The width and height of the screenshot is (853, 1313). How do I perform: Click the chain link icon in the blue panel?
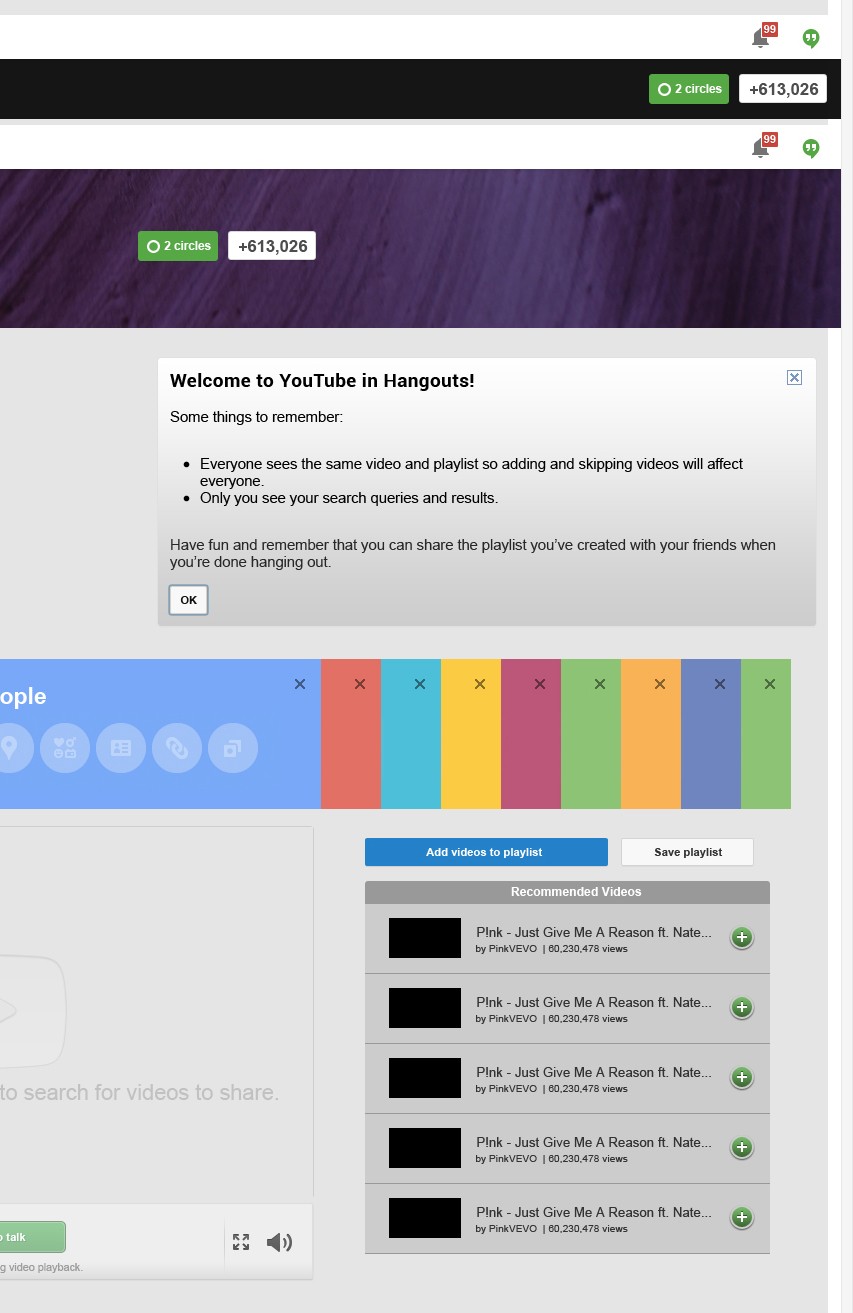pos(177,748)
